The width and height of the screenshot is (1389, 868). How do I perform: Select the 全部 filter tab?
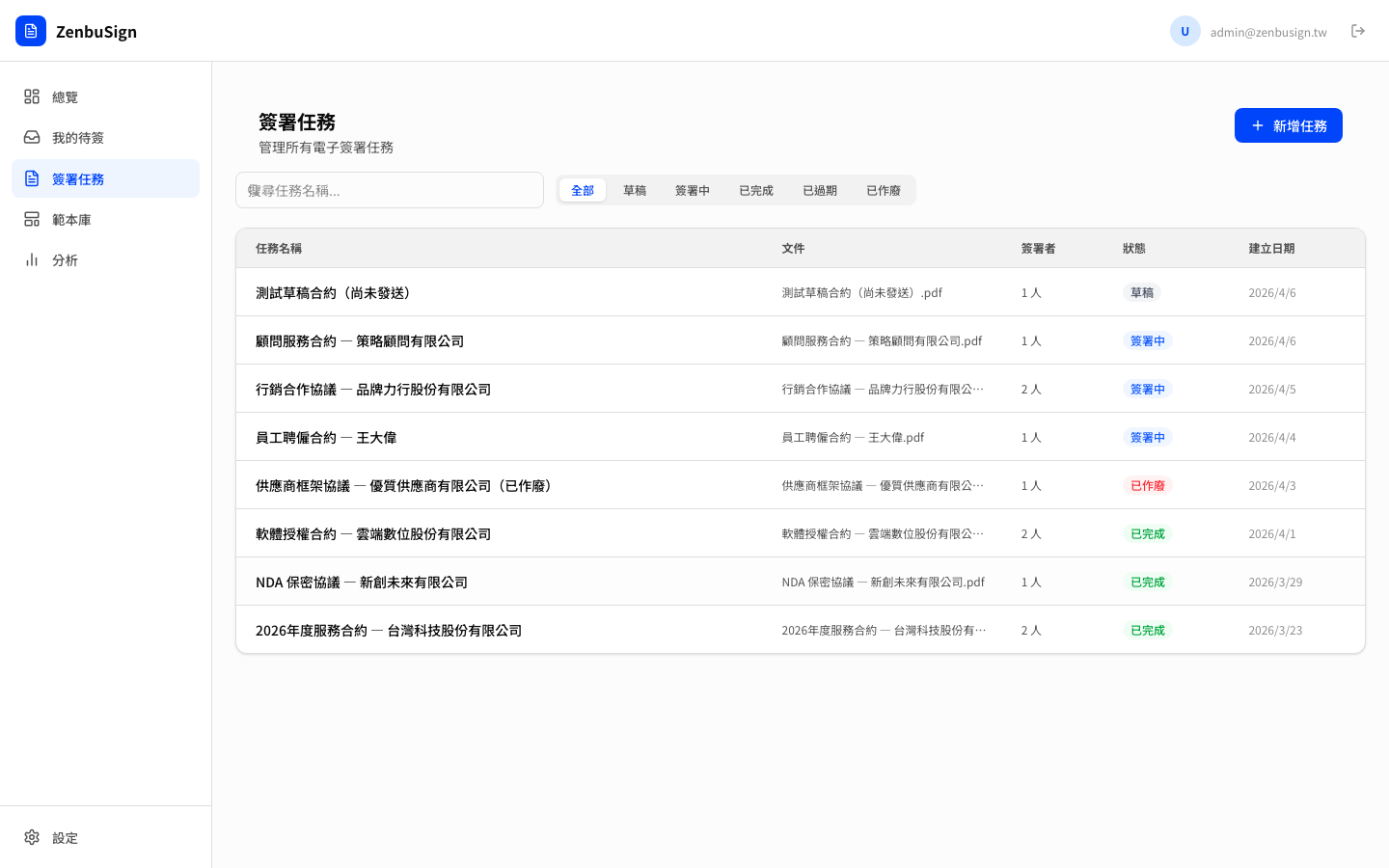(x=583, y=190)
